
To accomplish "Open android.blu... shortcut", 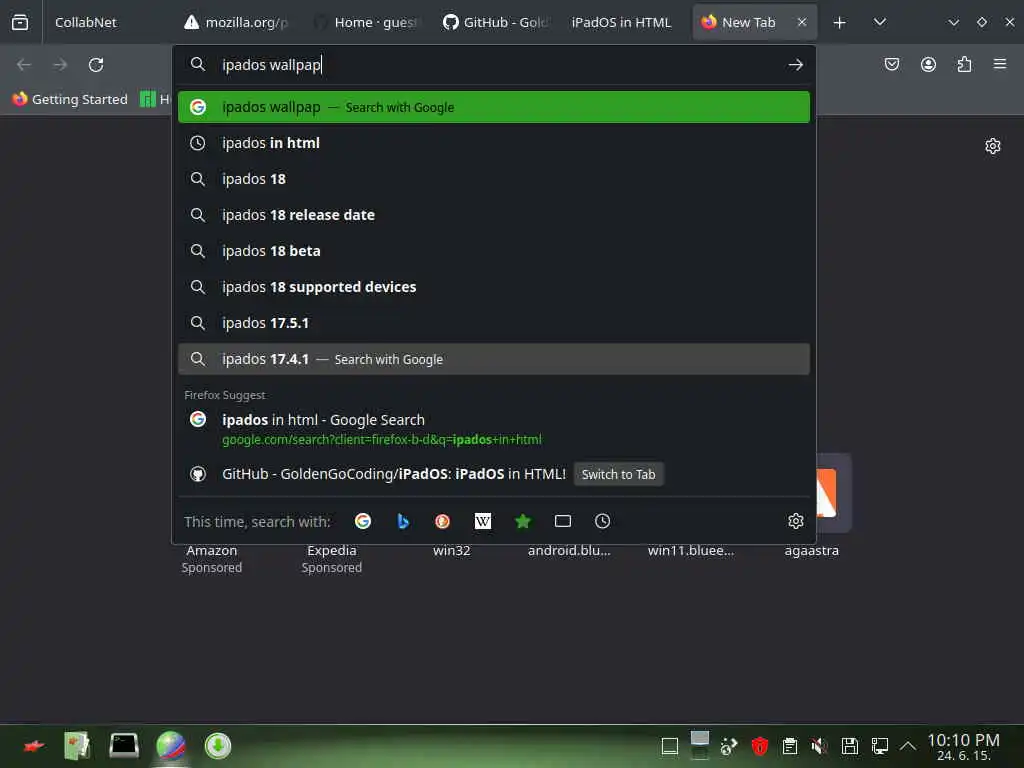I will pos(569,551).
